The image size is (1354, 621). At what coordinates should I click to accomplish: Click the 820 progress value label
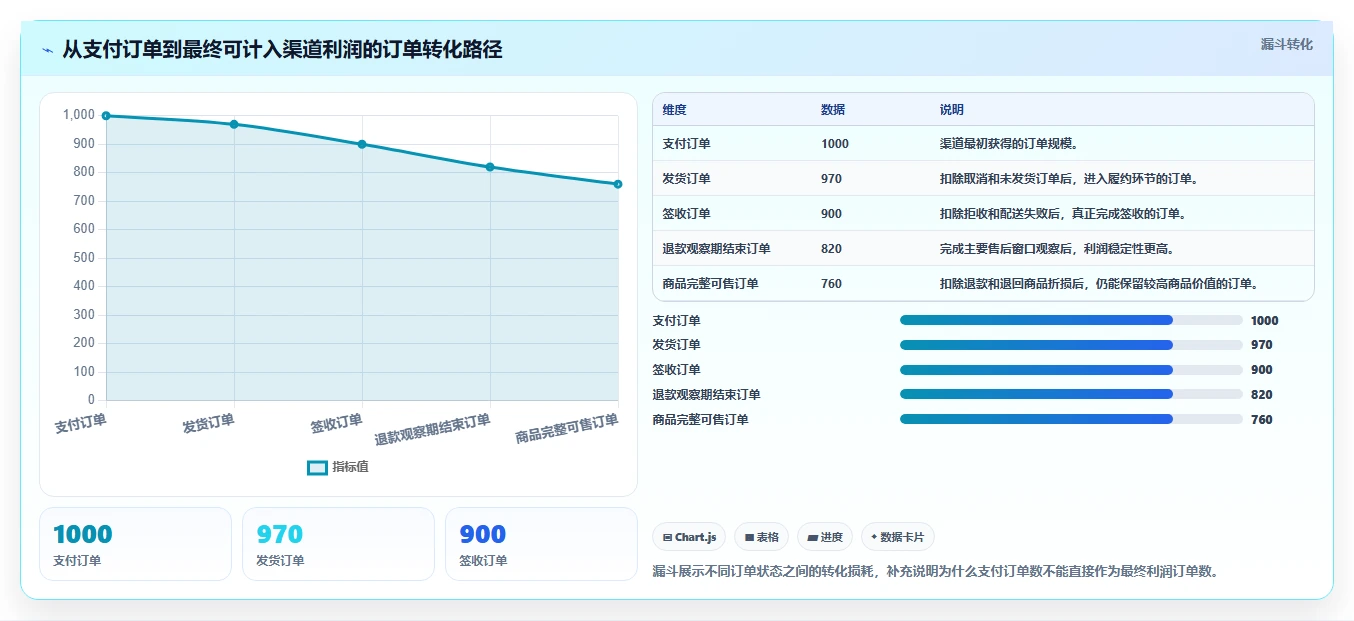point(1262,395)
